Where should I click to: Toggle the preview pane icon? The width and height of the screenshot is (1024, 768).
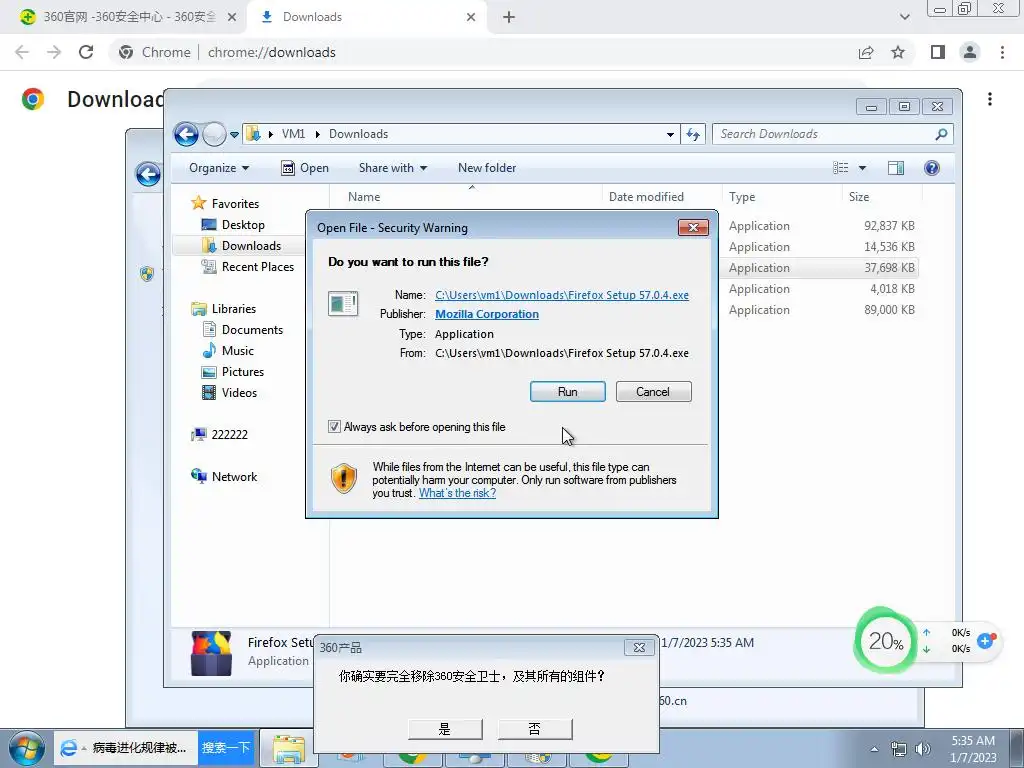[896, 168]
